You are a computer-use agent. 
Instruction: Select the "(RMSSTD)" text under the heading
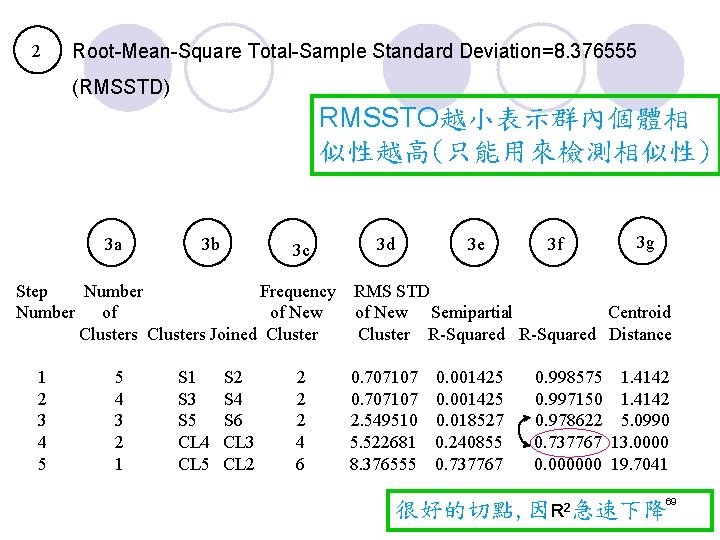121,87
